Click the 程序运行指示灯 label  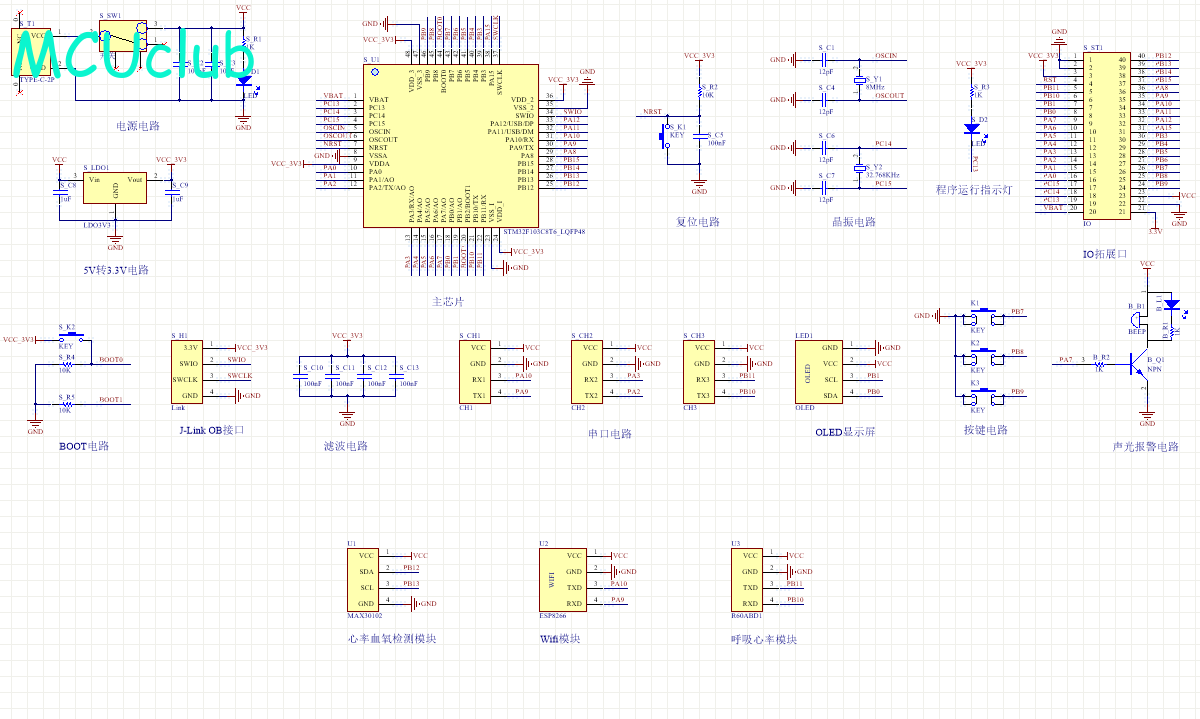974,190
